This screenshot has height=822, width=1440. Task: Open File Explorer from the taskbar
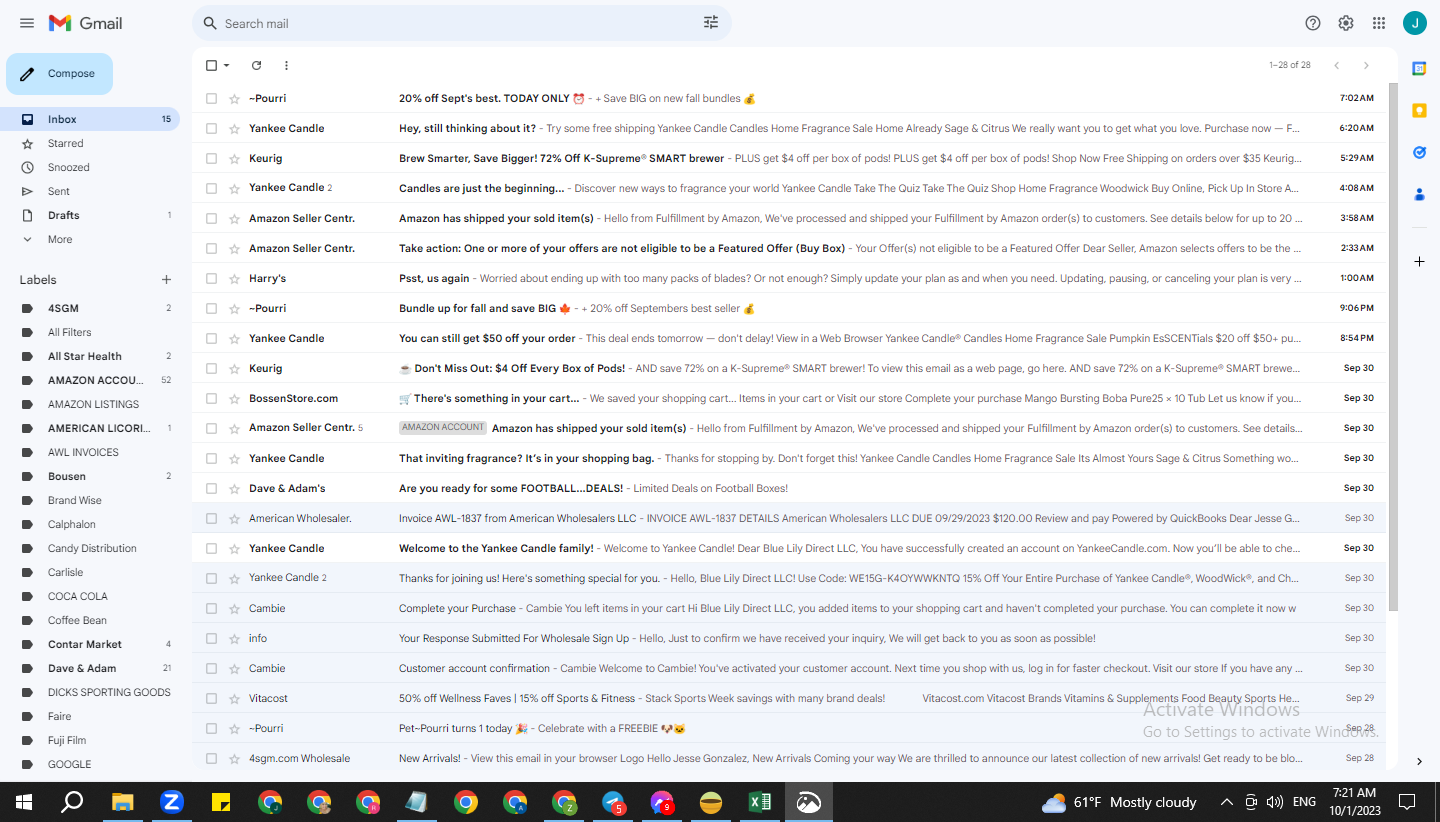pos(122,802)
